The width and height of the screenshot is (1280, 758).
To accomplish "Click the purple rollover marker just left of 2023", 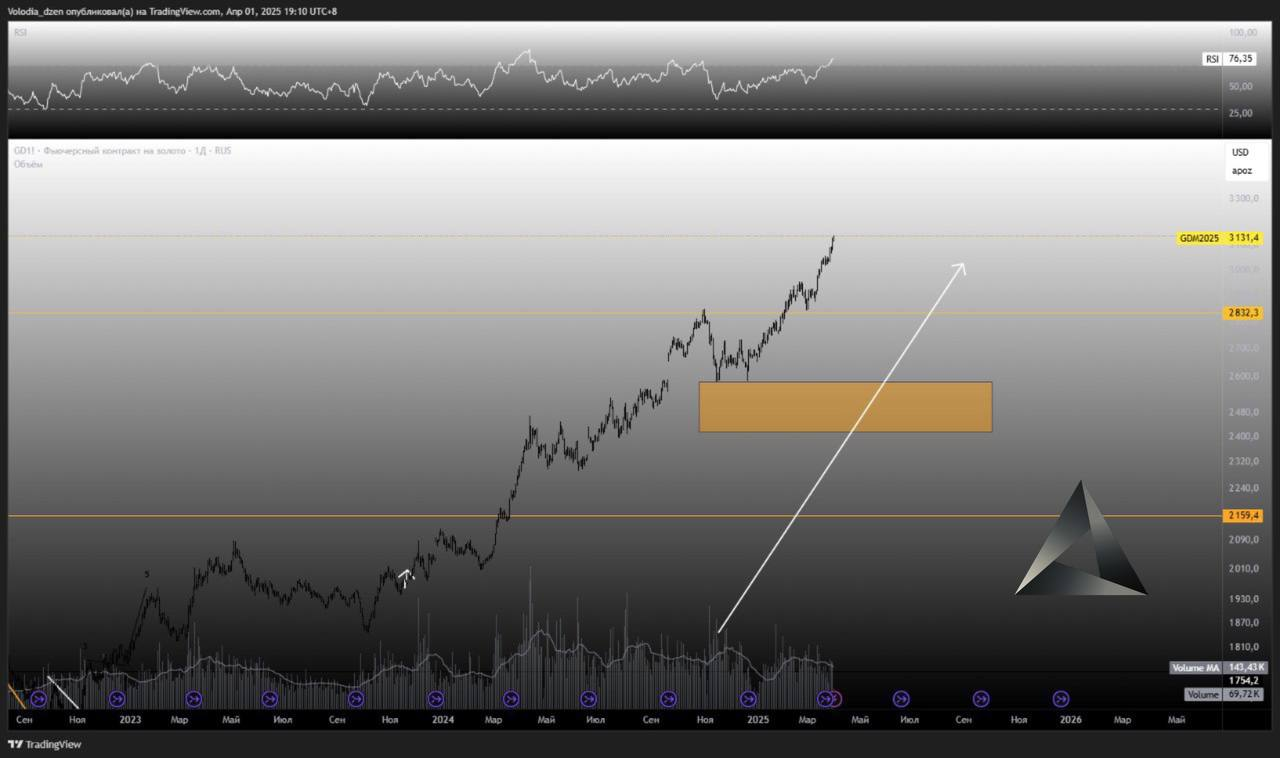I will coord(117,699).
